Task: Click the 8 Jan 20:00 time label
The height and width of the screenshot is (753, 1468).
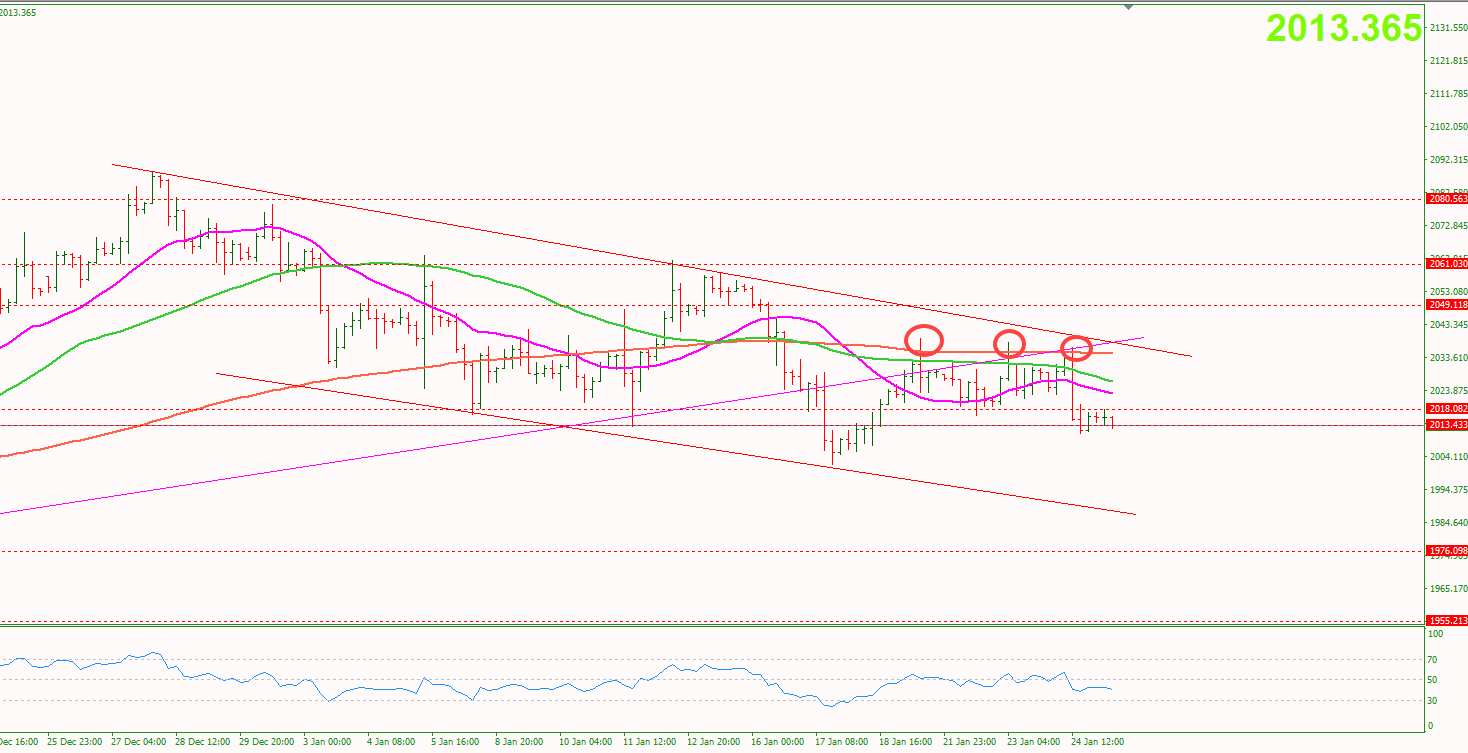Action: pos(519,742)
